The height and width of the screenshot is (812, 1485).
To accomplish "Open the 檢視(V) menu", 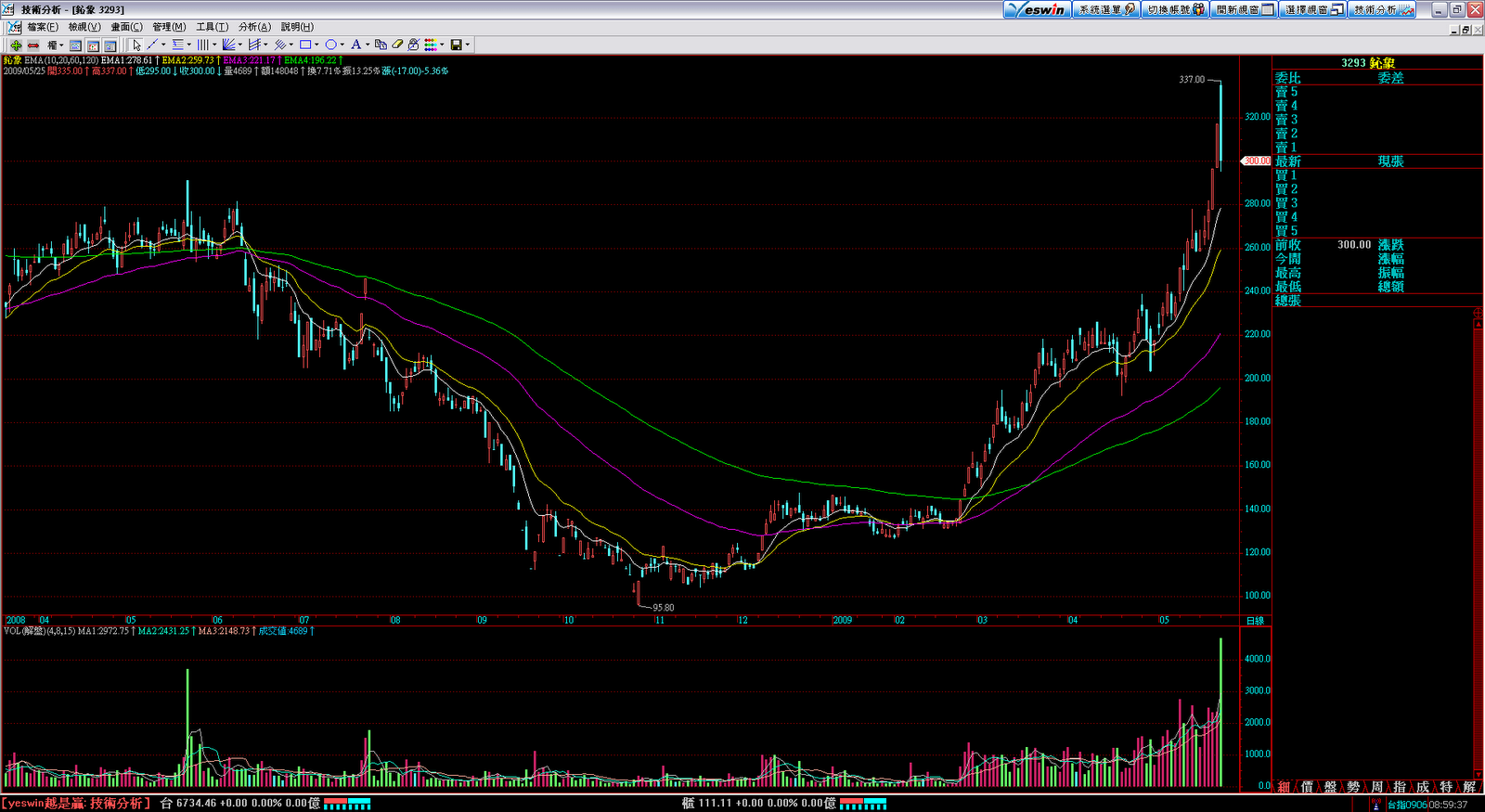I will pyautogui.click(x=84, y=27).
